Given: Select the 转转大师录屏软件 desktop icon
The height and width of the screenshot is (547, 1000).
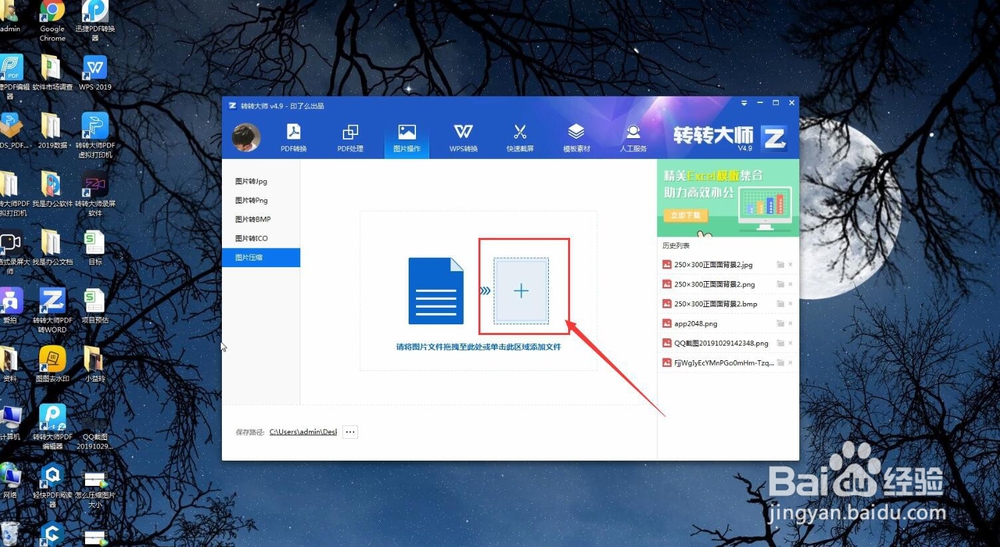Looking at the screenshot, I should point(95,194).
